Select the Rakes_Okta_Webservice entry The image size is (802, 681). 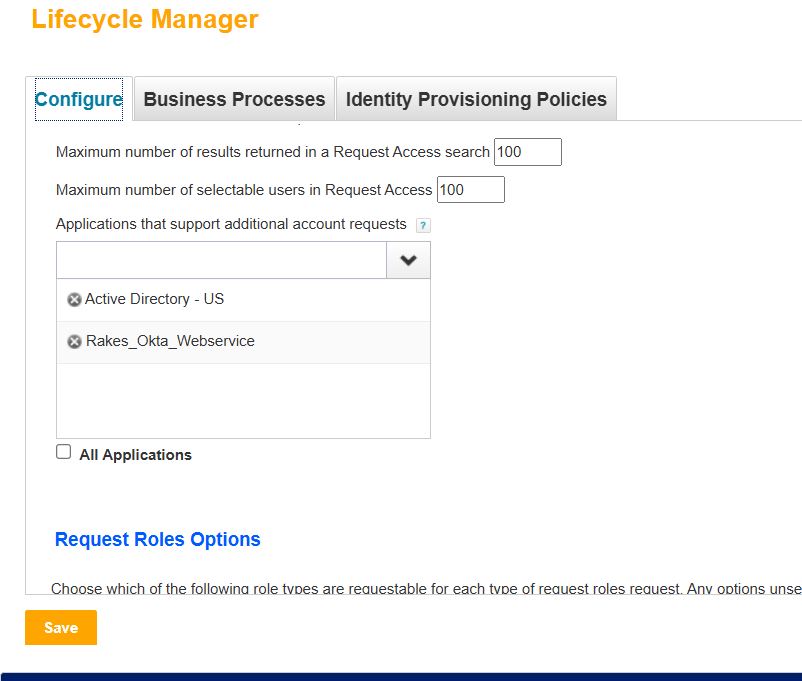(170, 341)
